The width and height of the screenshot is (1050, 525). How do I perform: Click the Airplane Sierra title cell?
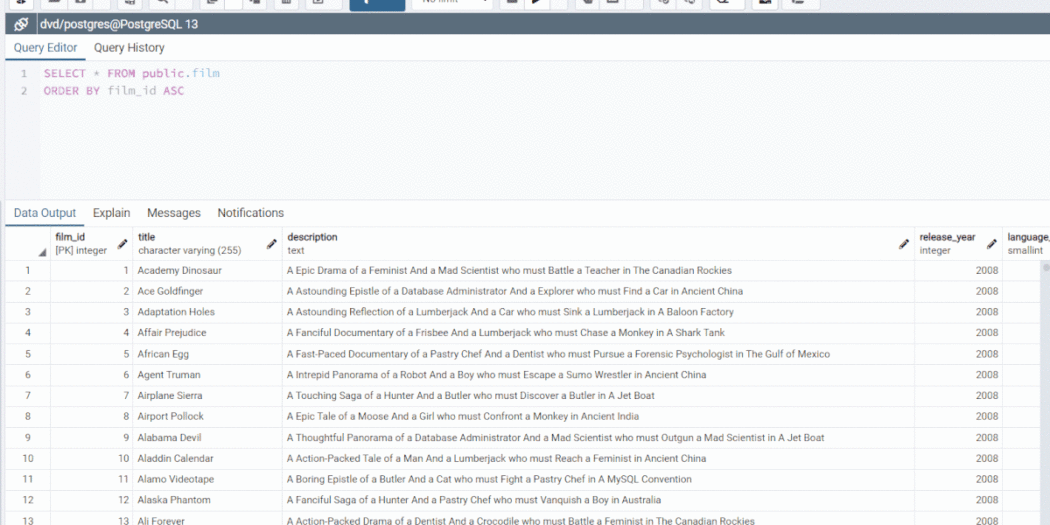click(x=208, y=396)
